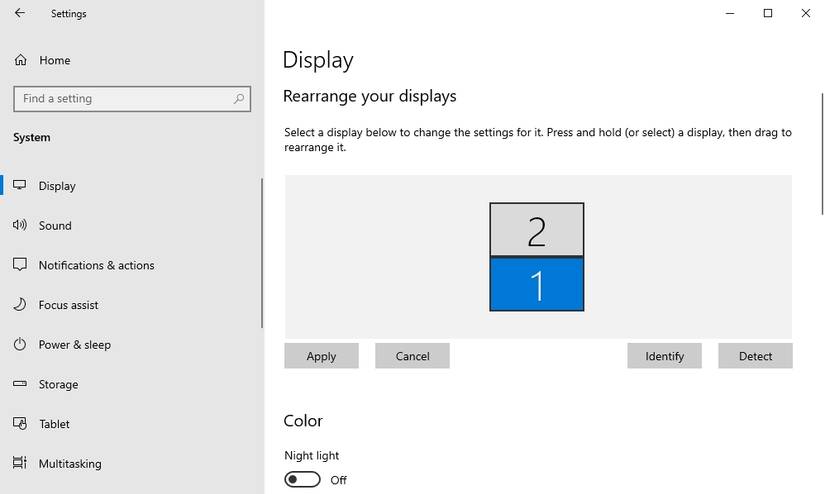
Task: Click the Tablet icon in sidebar
Action: [x=20, y=424]
